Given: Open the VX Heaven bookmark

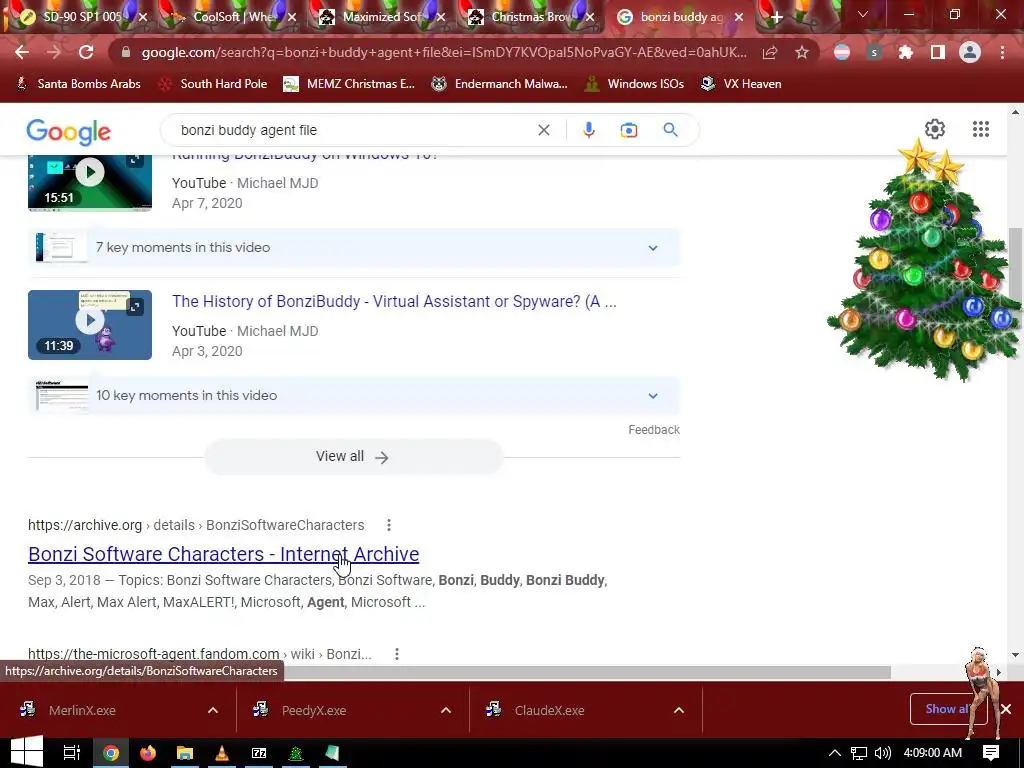Looking at the screenshot, I should click(741, 84).
